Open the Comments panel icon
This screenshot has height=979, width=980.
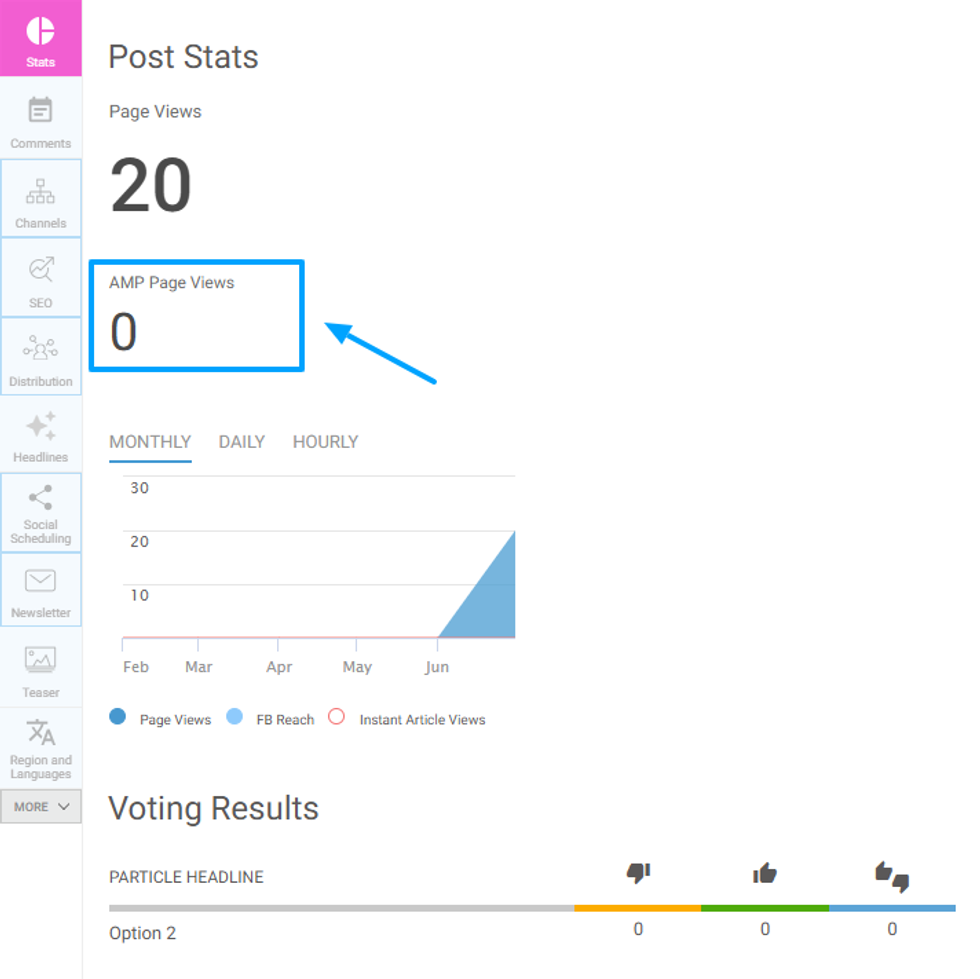click(41, 110)
